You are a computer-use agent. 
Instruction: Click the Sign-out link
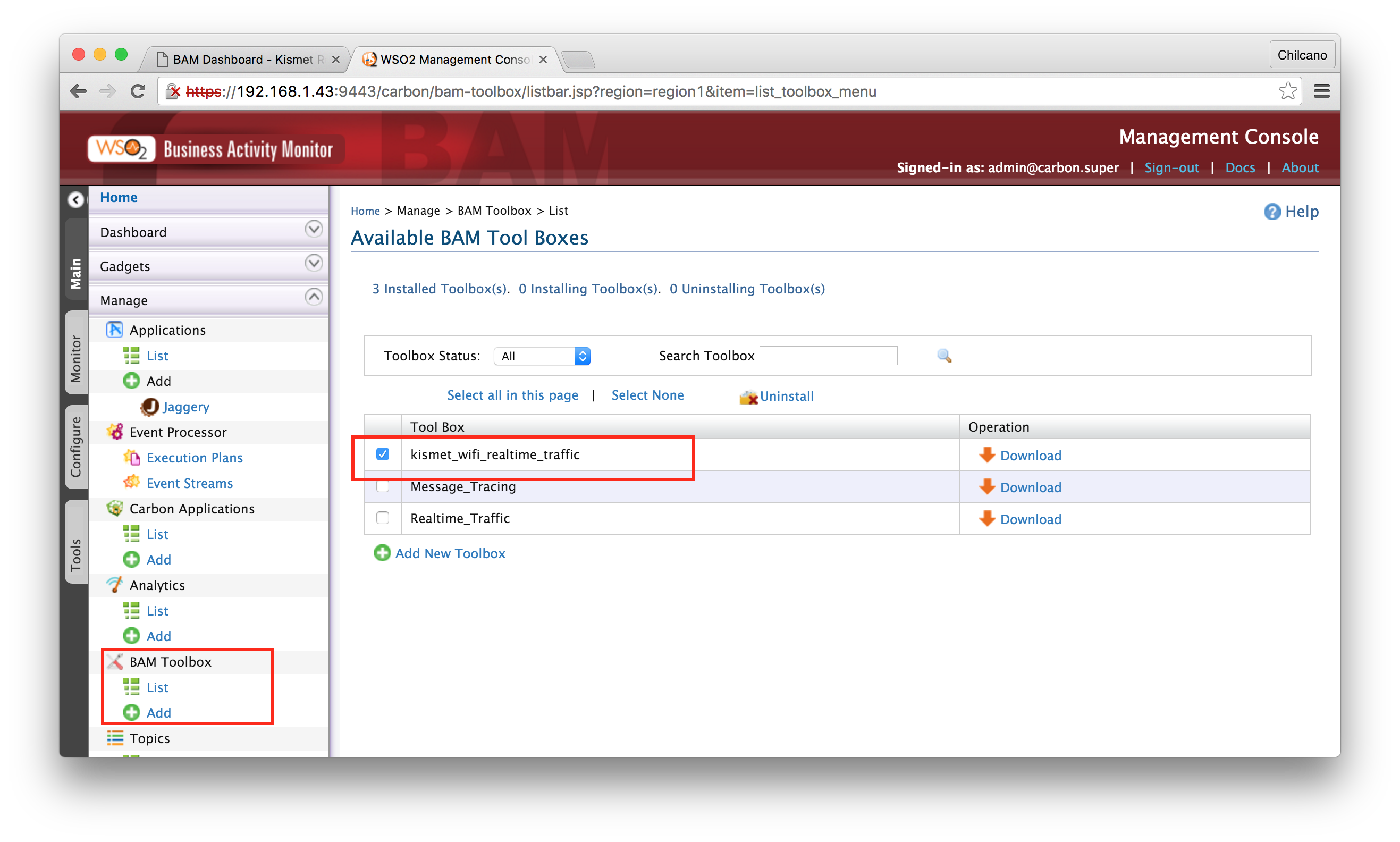click(1171, 168)
